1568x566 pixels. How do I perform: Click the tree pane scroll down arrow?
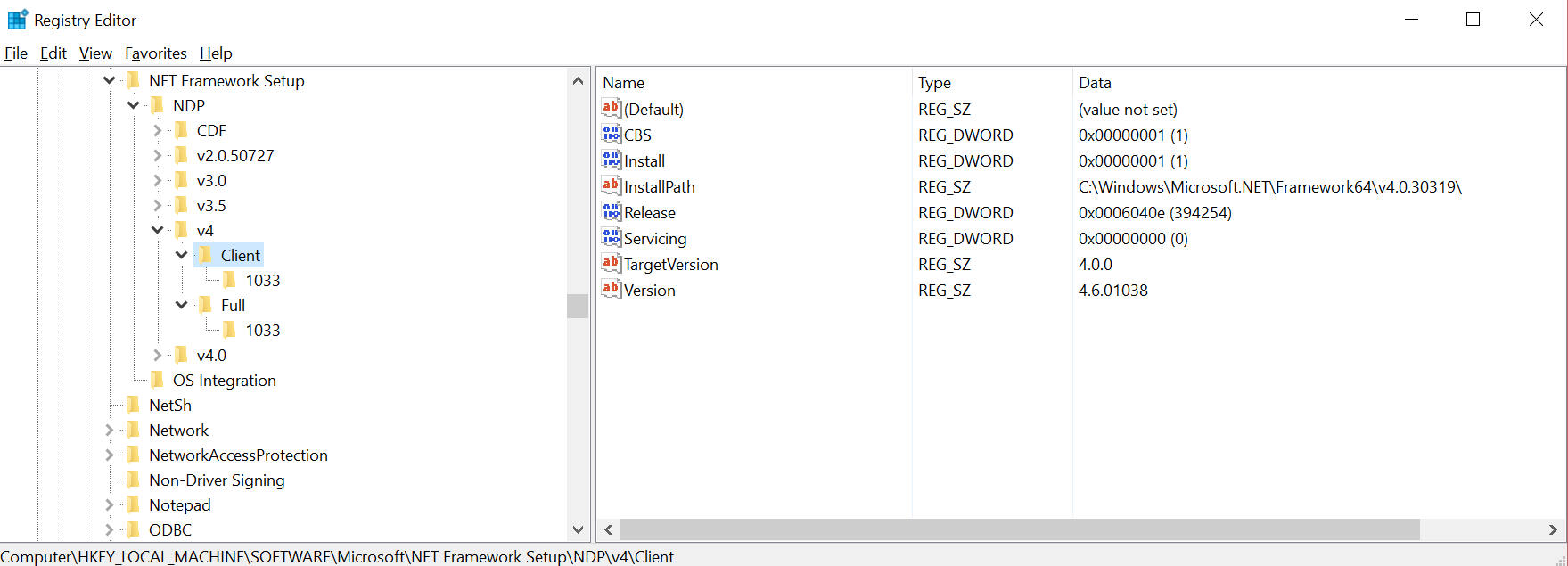point(578,529)
